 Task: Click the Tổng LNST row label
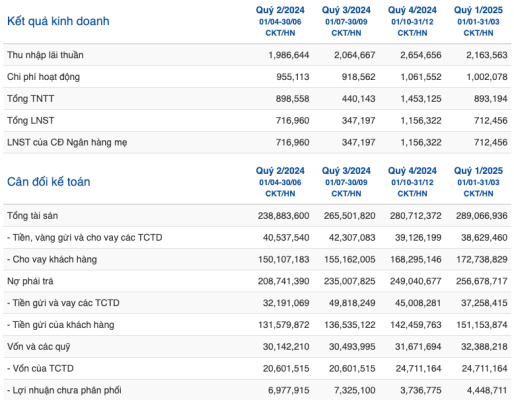pos(31,120)
